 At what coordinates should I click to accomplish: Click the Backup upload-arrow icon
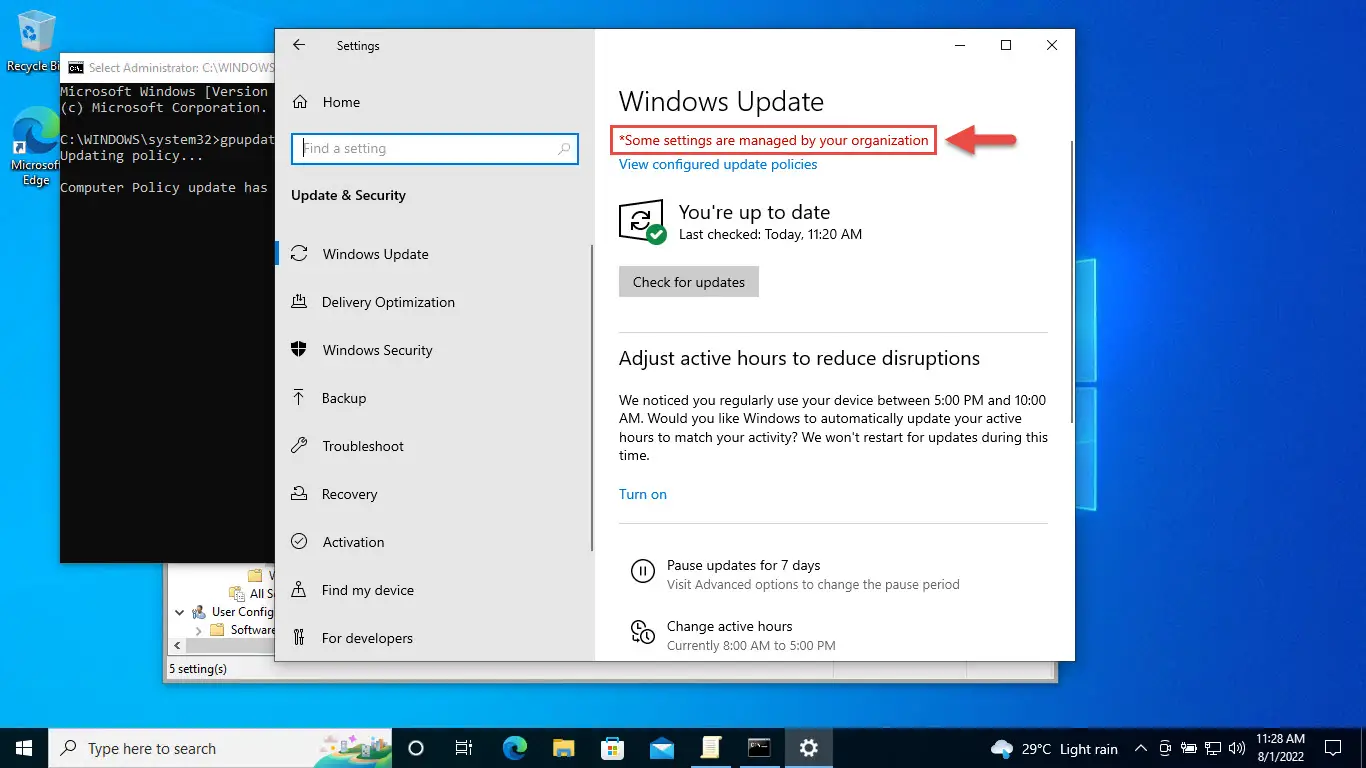pyautogui.click(x=298, y=398)
